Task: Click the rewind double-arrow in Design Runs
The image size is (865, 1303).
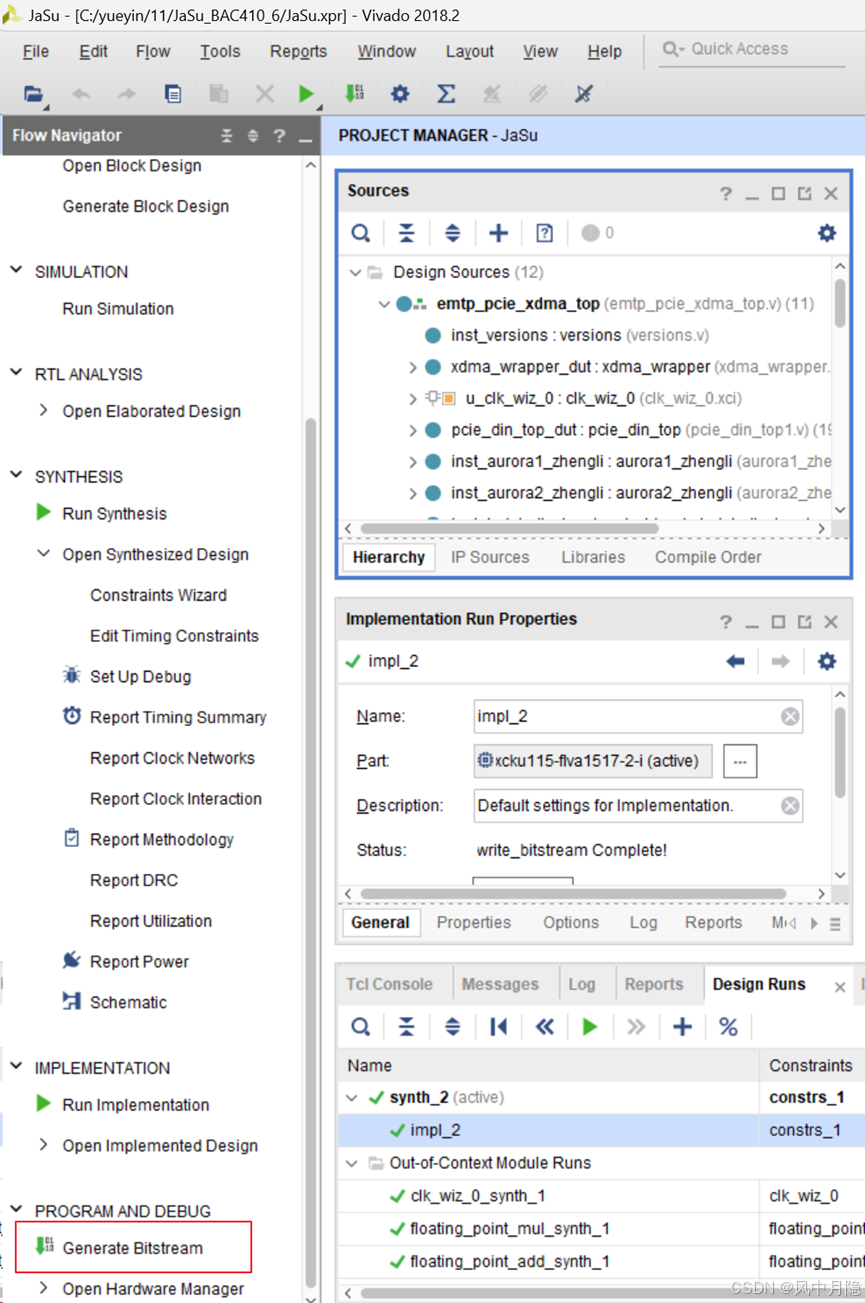Action: (x=545, y=1027)
